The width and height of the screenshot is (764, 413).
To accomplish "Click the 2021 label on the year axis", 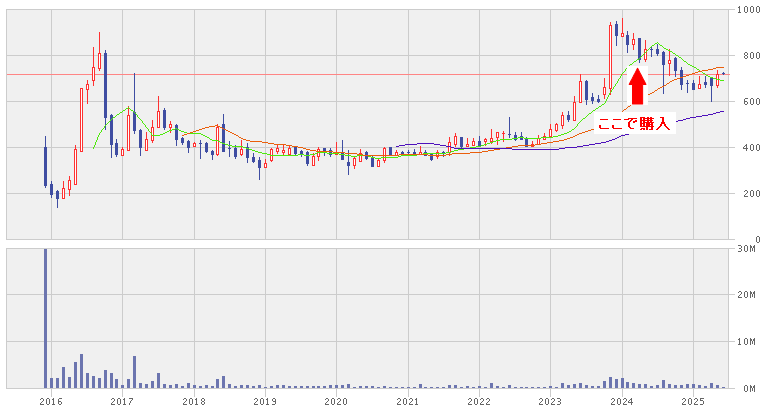I will 407,402.
